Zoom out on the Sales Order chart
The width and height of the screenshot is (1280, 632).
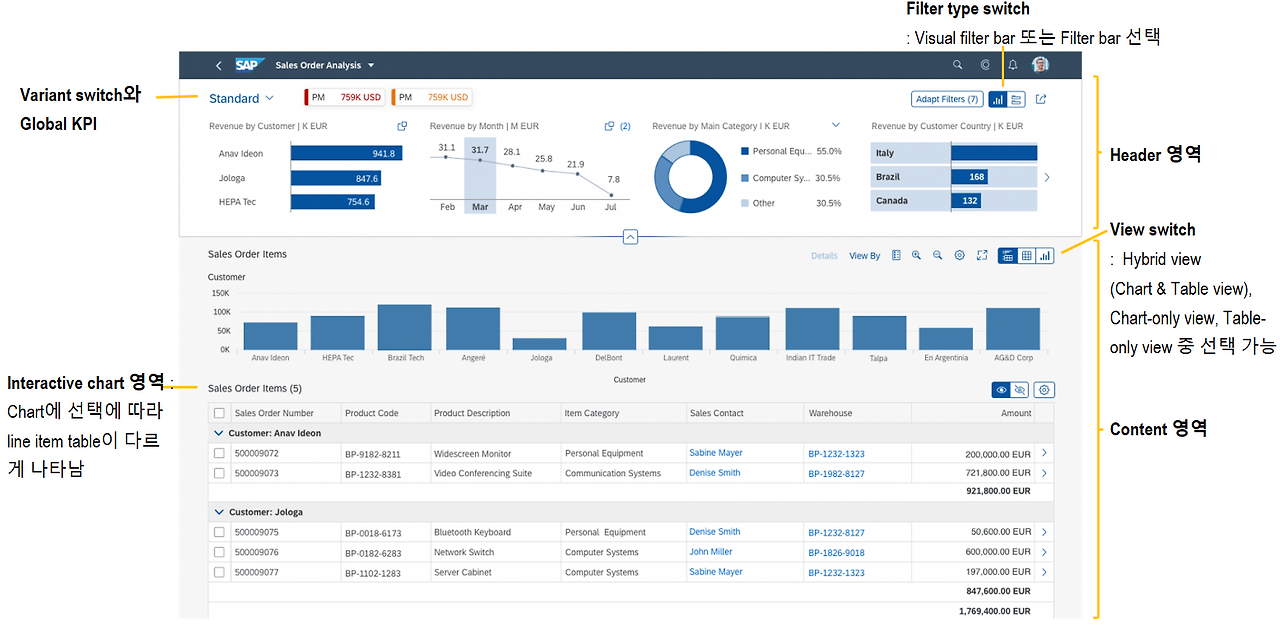click(x=937, y=256)
